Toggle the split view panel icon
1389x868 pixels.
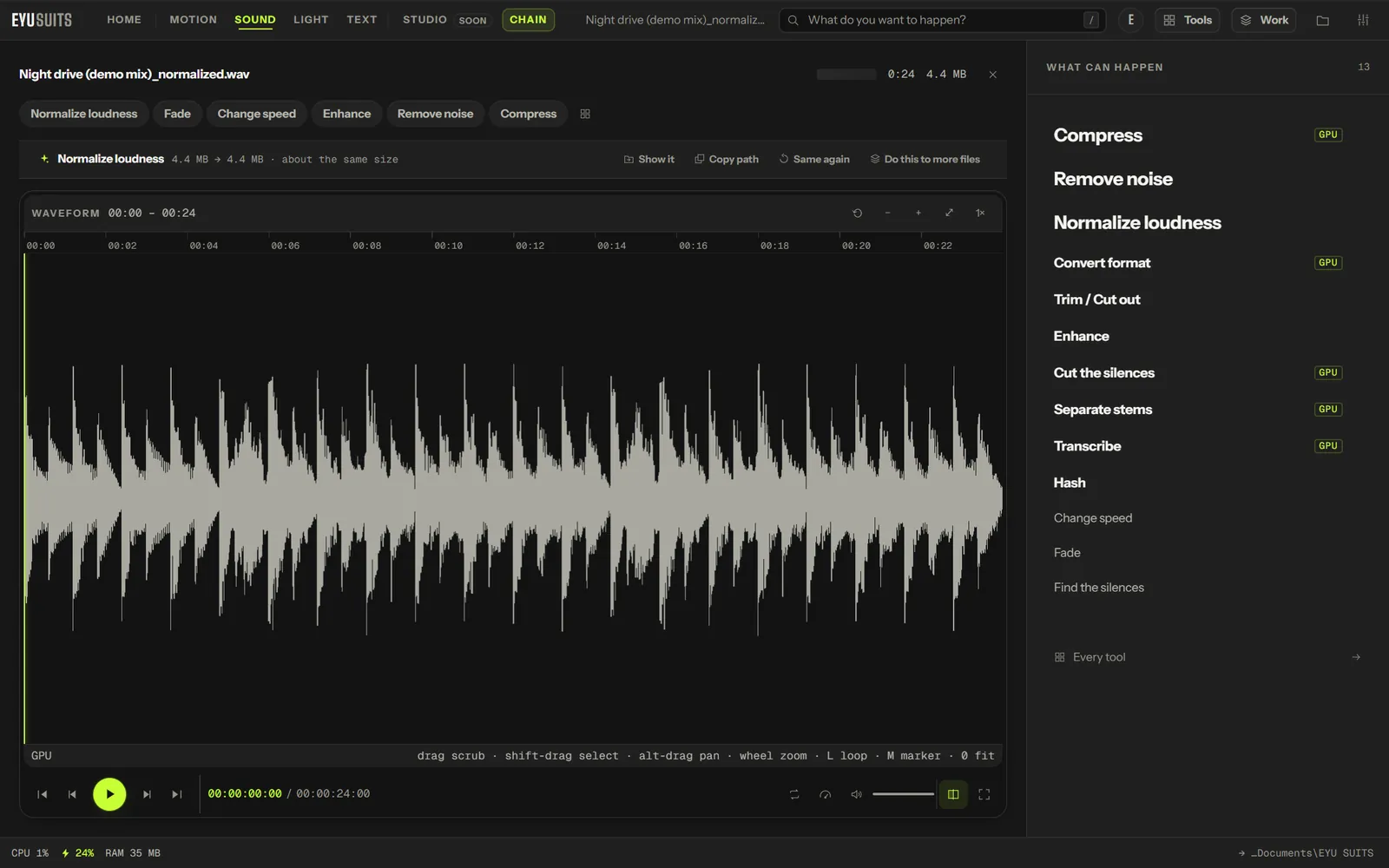point(953,794)
